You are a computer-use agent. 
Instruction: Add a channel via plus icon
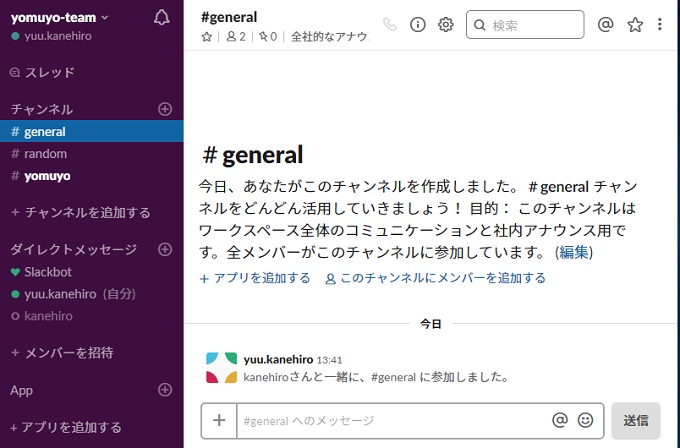[165, 109]
